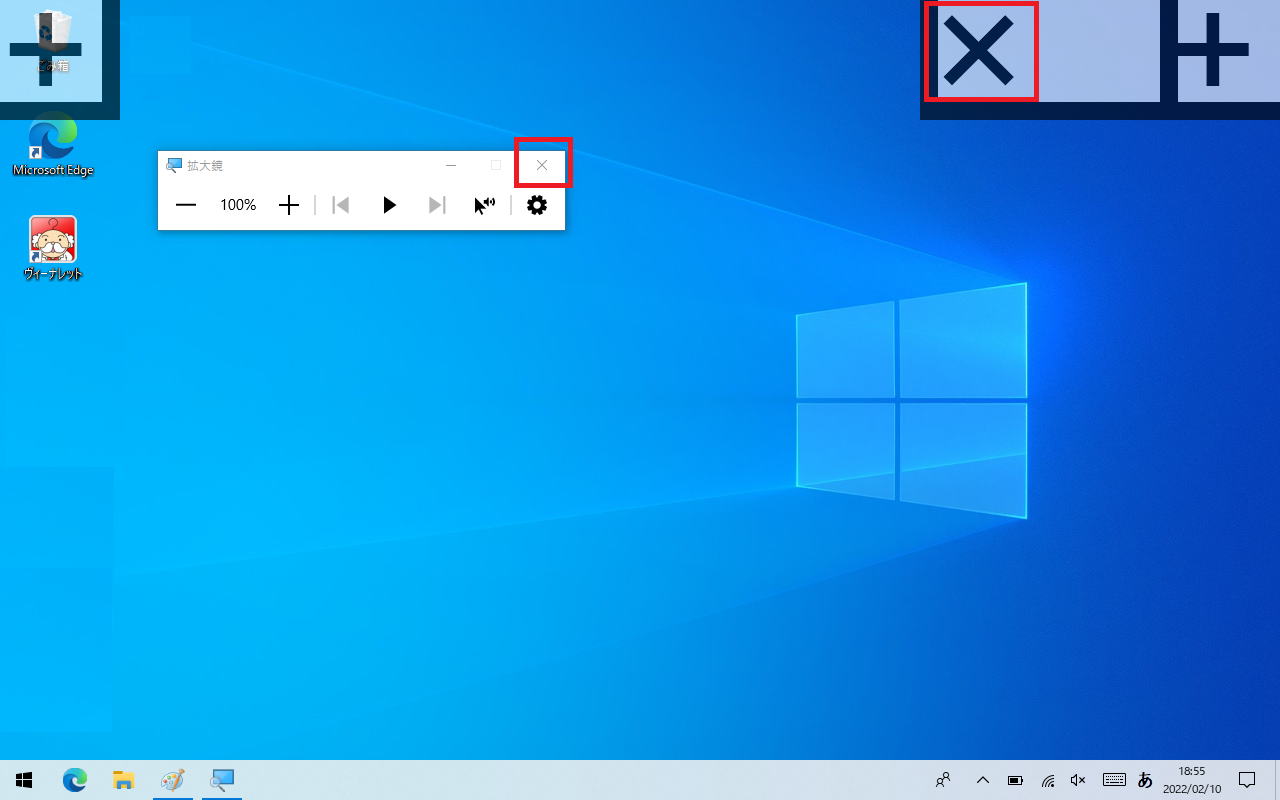The image size is (1280, 800).
Task: Launch Microsoft Edge from the taskbar
Action: [x=75, y=780]
